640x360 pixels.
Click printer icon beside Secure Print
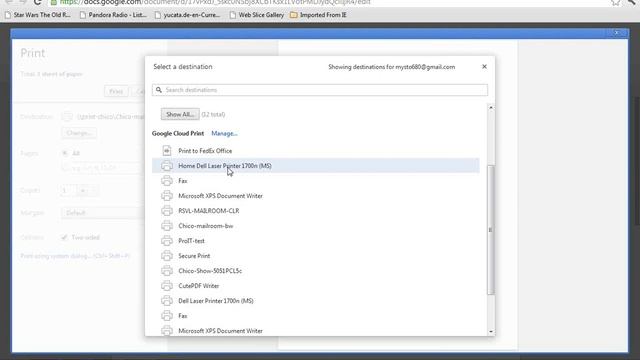(x=167, y=256)
